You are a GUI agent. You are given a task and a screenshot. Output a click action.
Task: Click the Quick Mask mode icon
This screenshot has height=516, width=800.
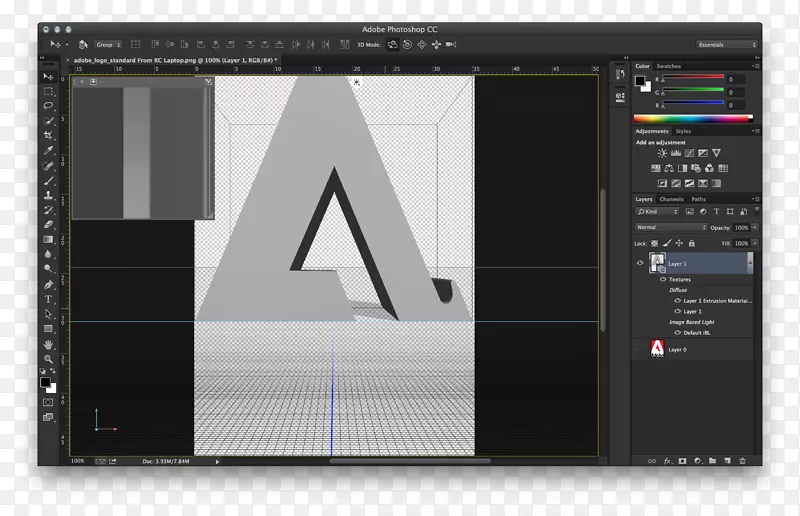point(48,402)
